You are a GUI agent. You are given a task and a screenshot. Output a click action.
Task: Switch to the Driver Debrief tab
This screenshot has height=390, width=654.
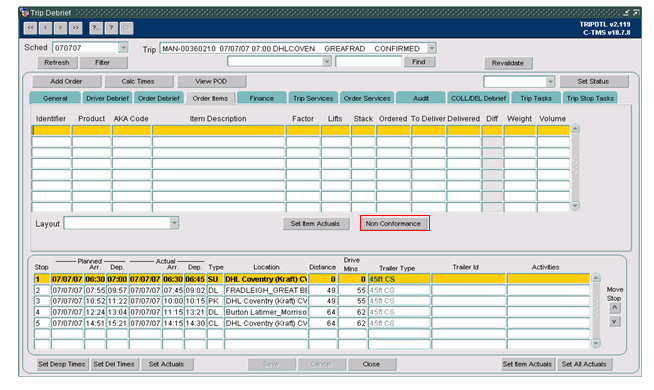(108, 98)
